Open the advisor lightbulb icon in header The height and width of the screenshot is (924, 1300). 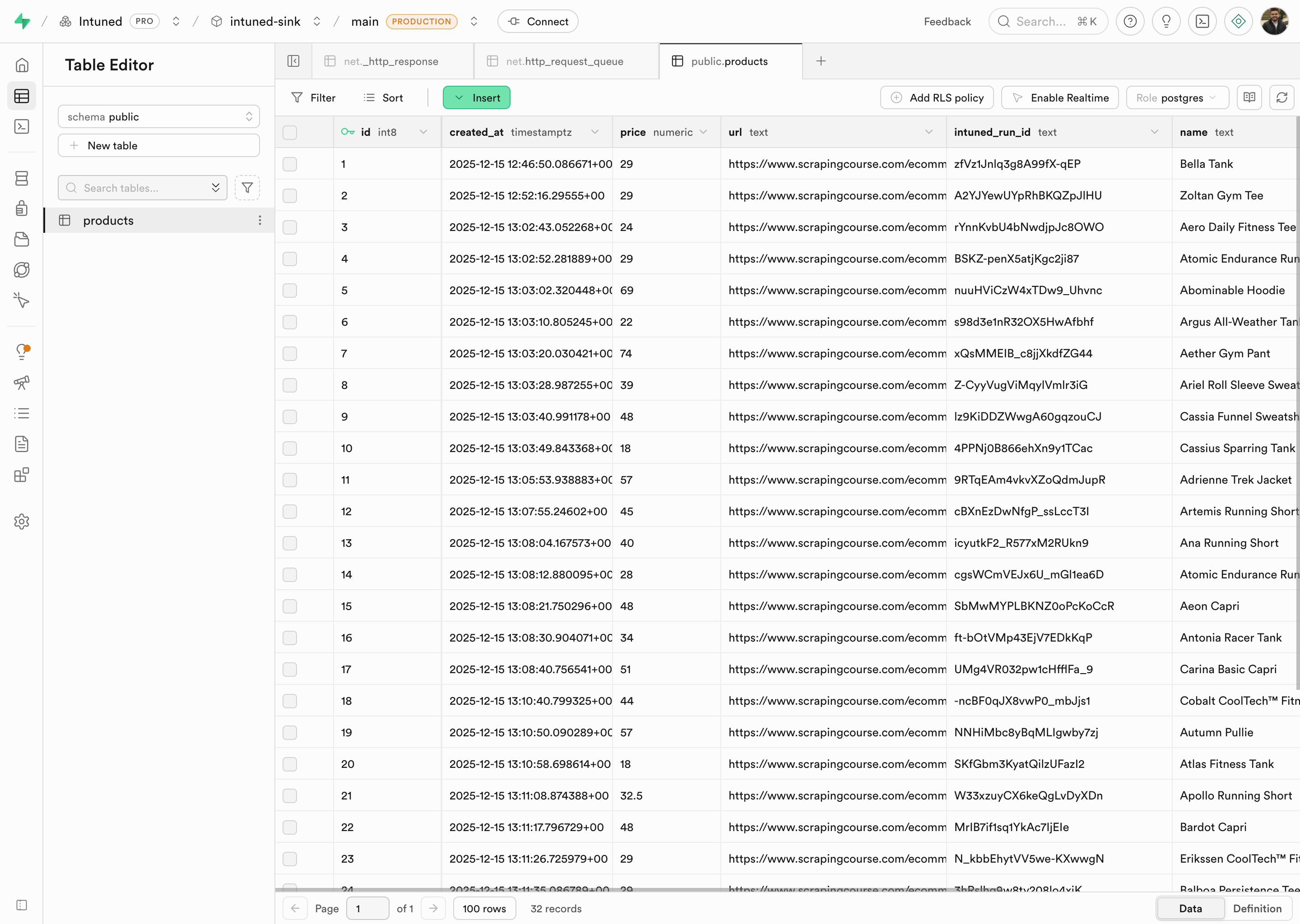[x=1165, y=22]
